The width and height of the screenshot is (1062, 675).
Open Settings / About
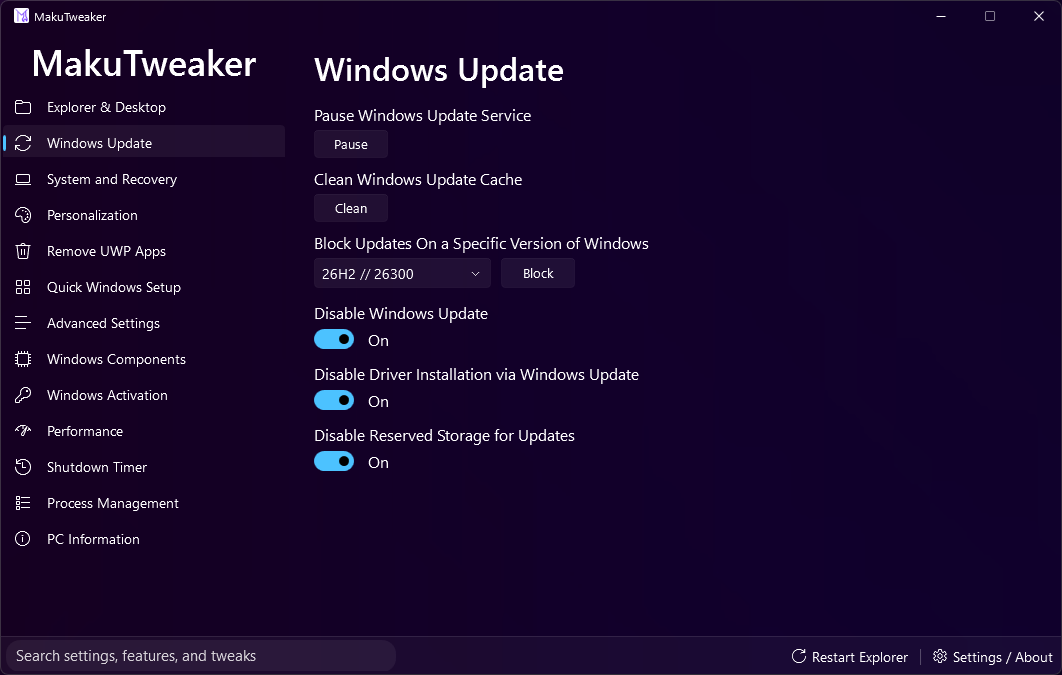(992, 657)
